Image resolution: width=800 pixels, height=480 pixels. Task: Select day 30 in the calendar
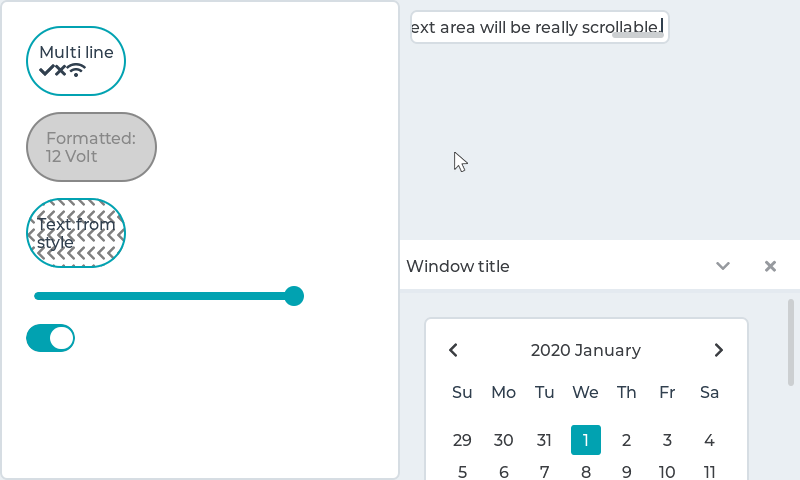click(x=503, y=440)
